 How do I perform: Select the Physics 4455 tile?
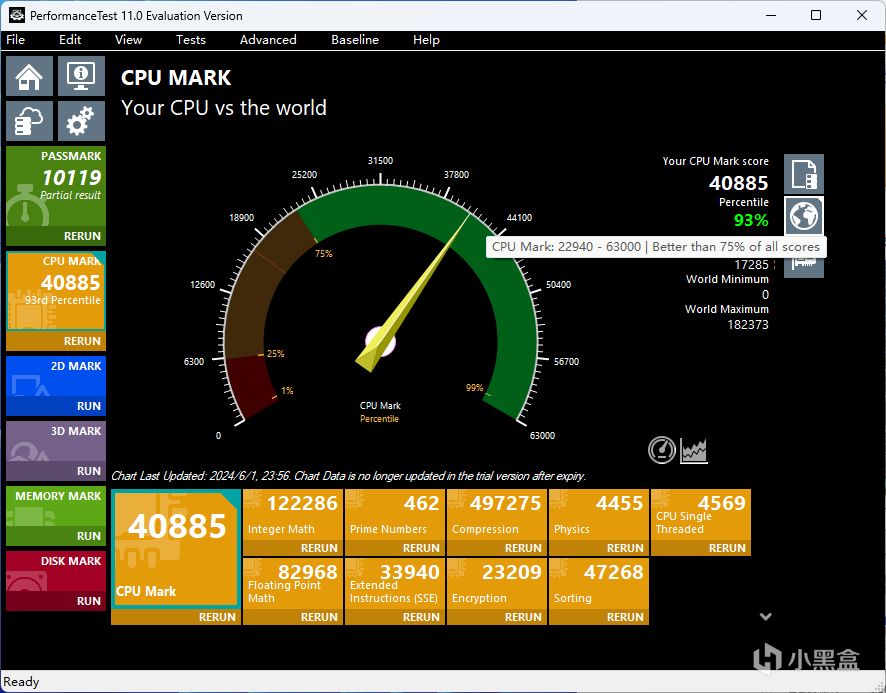599,515
